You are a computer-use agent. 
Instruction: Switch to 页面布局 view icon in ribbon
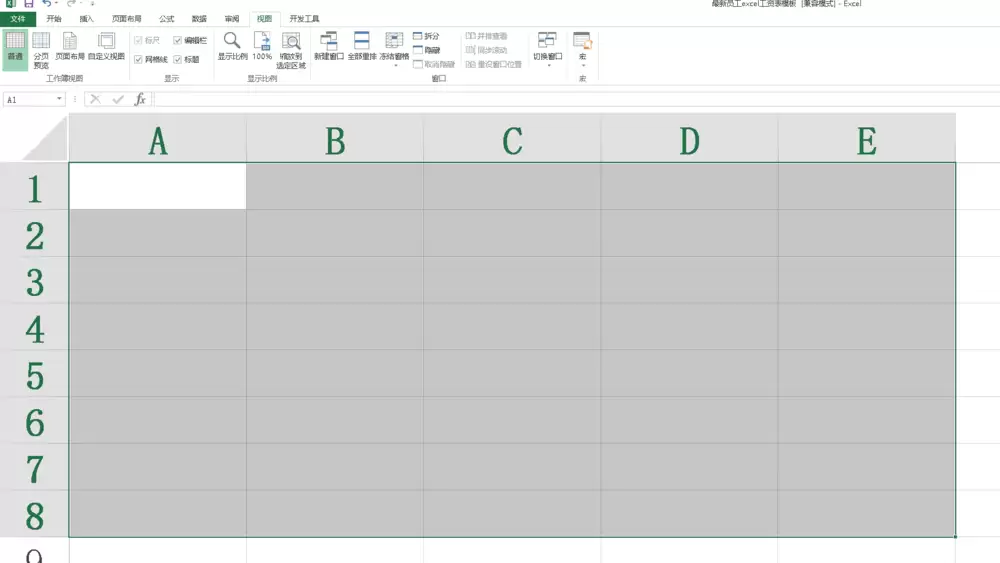(70, 46)
